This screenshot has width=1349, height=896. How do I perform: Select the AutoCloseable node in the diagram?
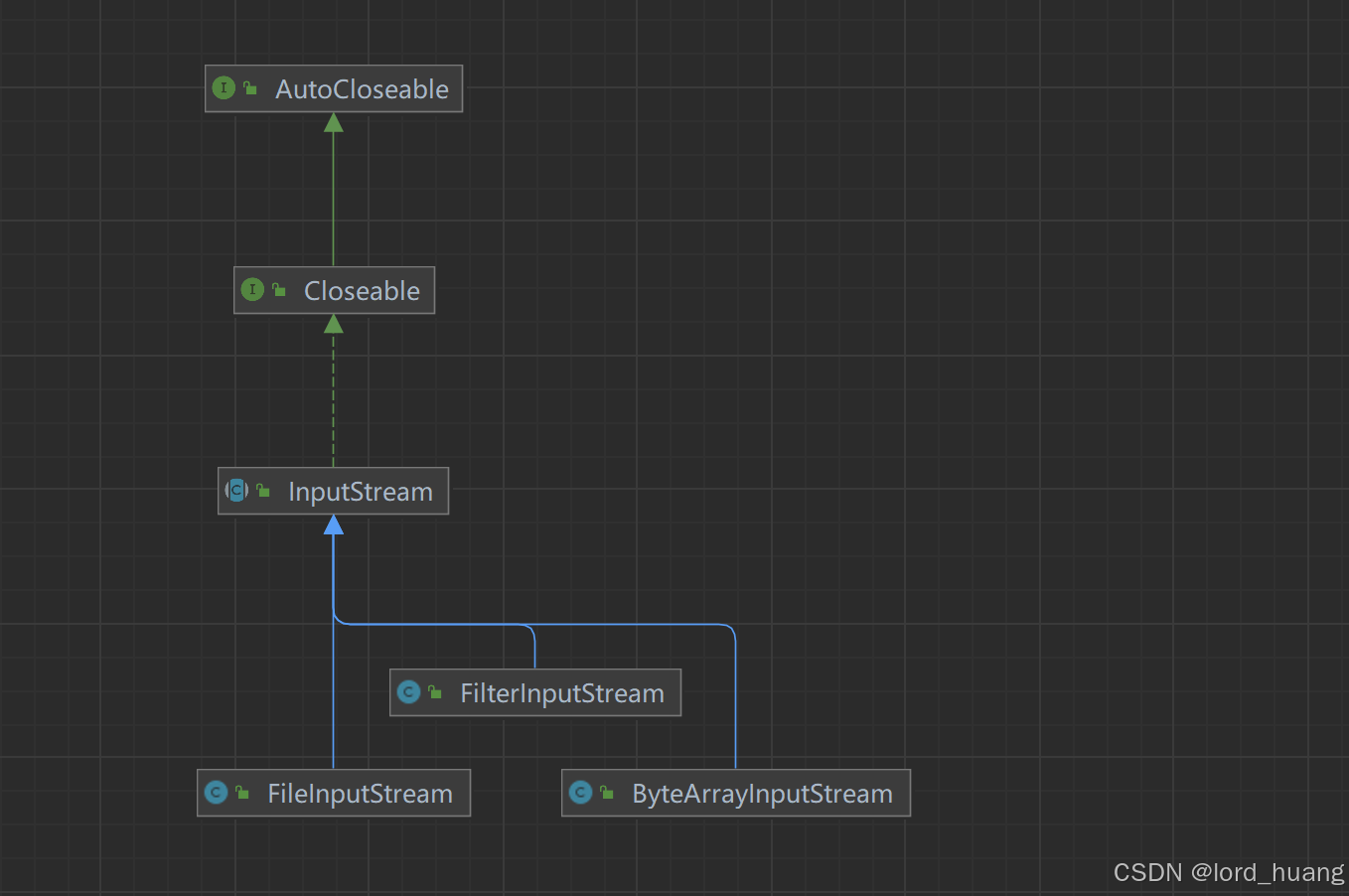pos(361,88)
